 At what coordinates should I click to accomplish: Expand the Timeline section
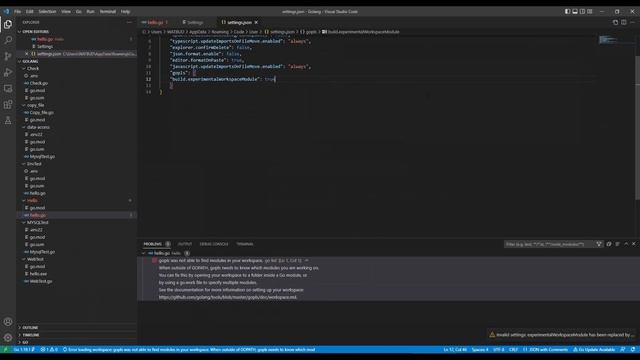click(20, 335)
